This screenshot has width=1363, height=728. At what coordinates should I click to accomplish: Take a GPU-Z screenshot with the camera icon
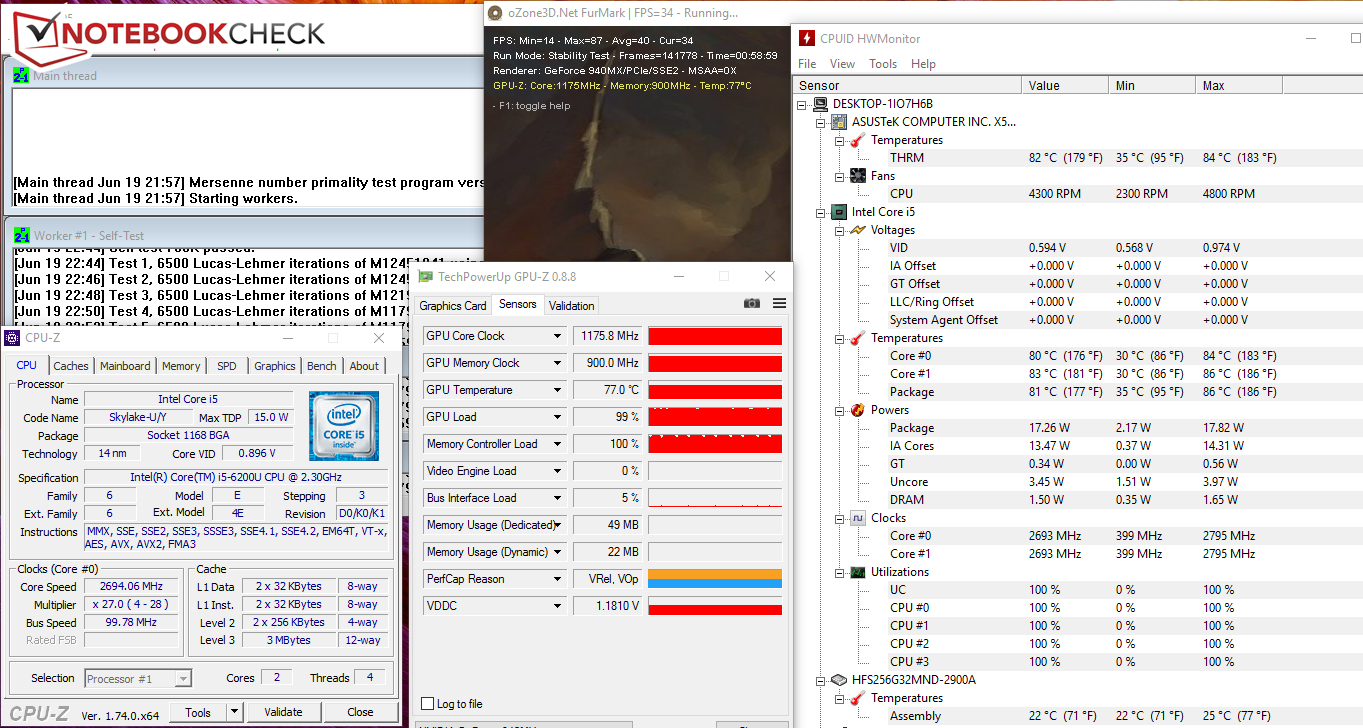pos(752,304)
